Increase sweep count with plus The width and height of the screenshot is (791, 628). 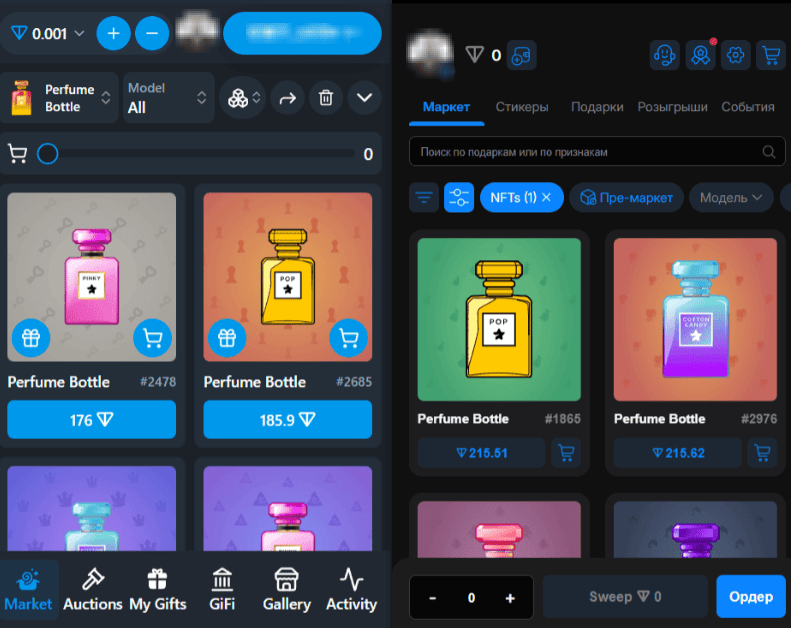[x=510, y=598]
